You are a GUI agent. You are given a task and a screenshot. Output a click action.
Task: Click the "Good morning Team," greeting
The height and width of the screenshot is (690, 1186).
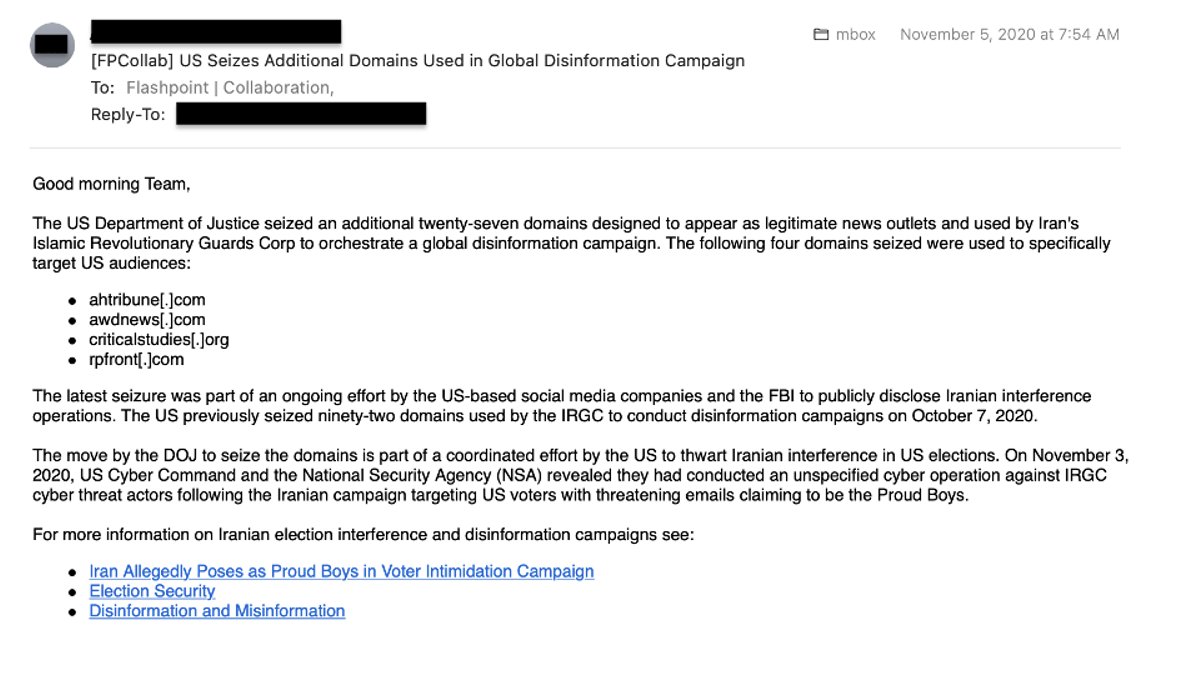(111, 184)
